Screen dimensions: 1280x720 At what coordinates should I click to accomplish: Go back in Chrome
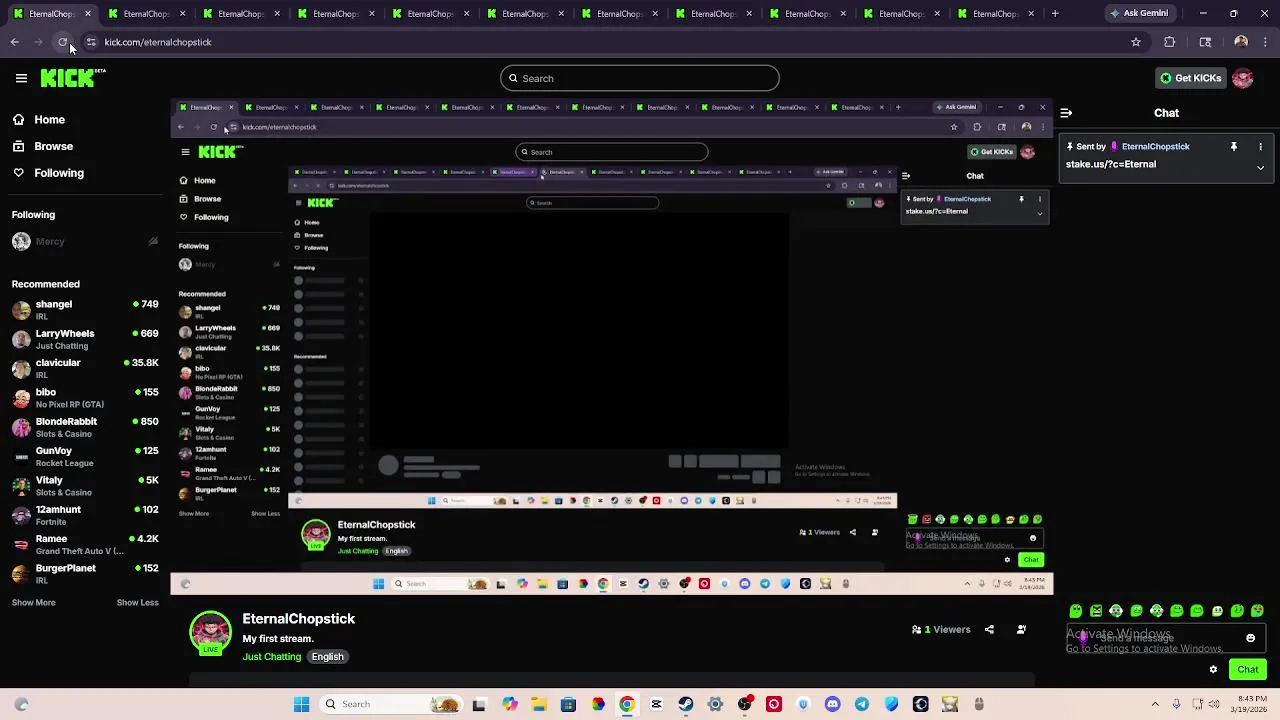(x=14, y=42)
